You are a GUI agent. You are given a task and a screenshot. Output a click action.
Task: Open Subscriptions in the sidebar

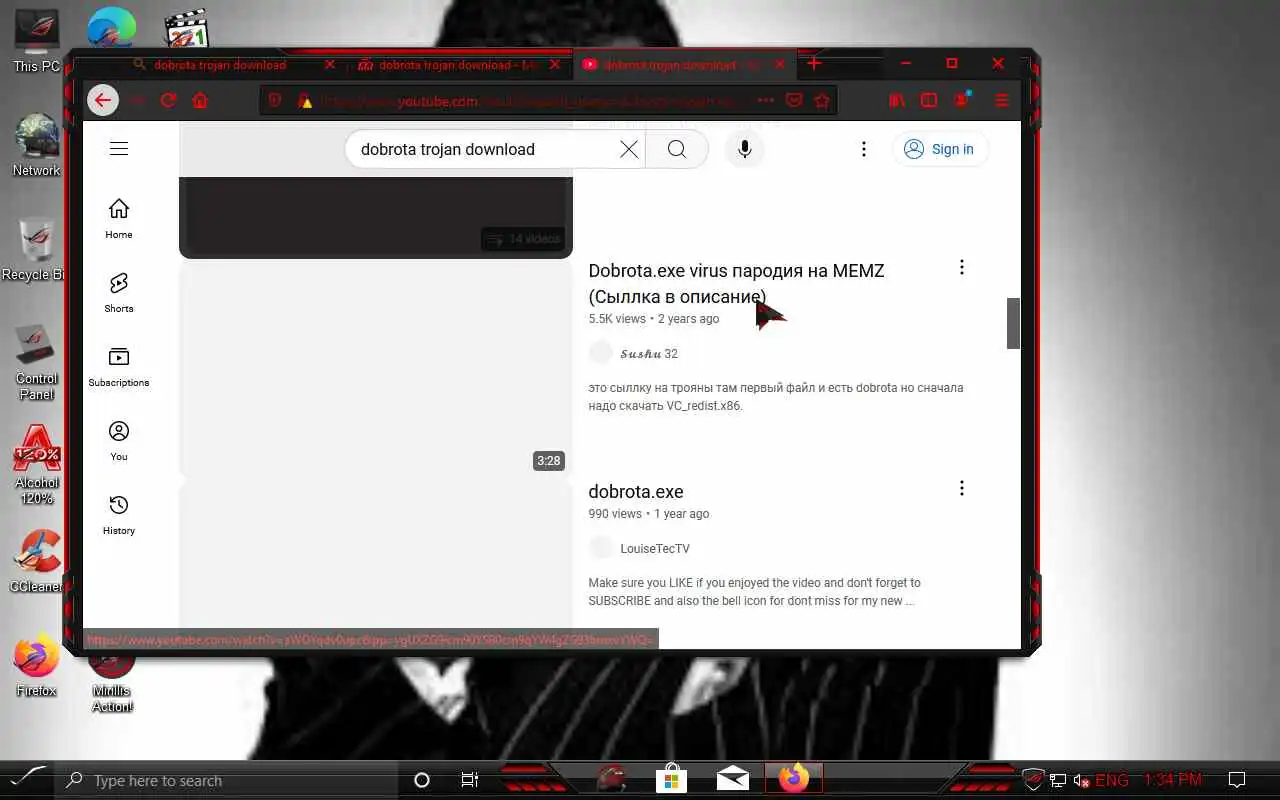point(119,366)
